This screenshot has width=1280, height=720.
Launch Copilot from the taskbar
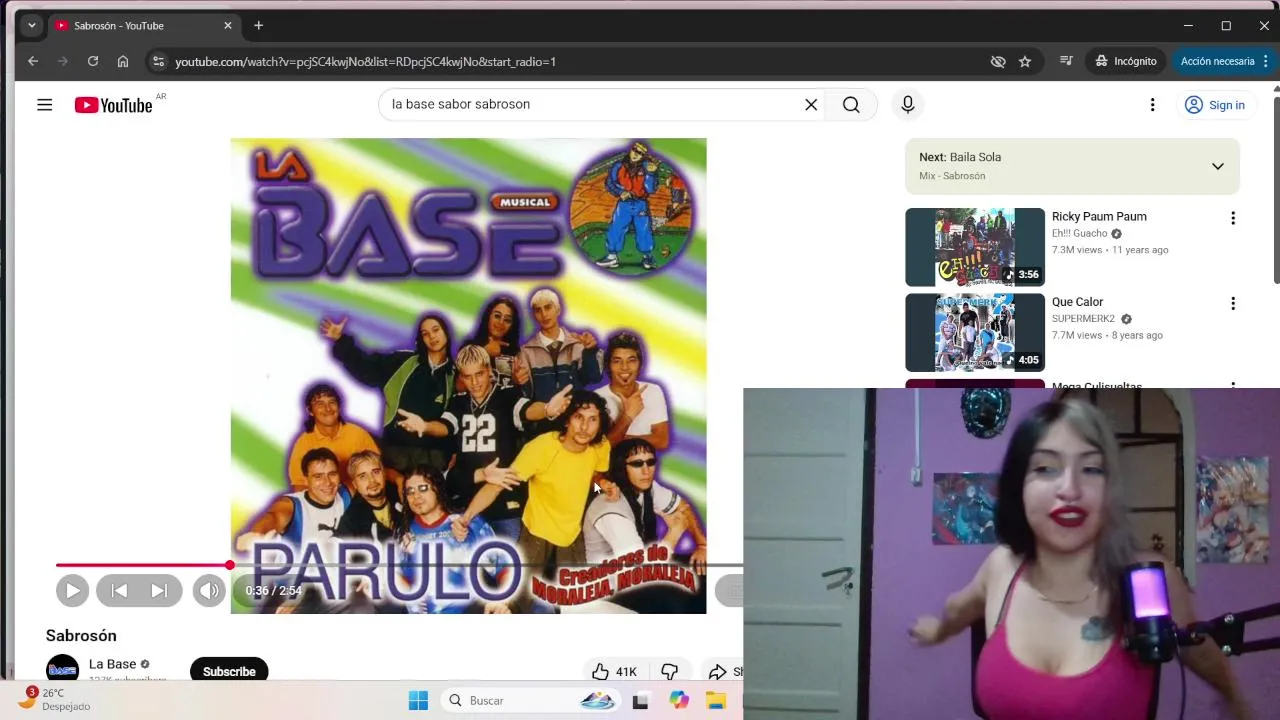(679, 700)
